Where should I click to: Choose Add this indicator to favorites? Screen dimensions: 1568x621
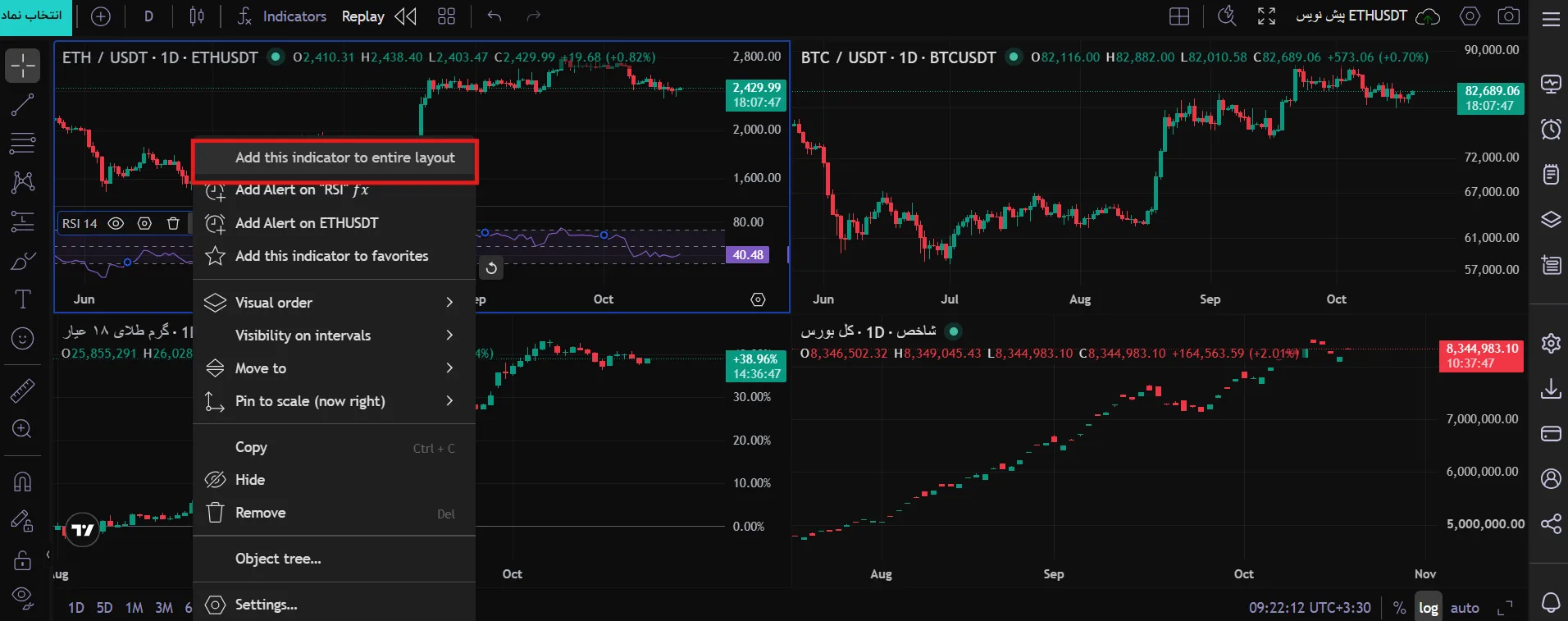point(334,256)
